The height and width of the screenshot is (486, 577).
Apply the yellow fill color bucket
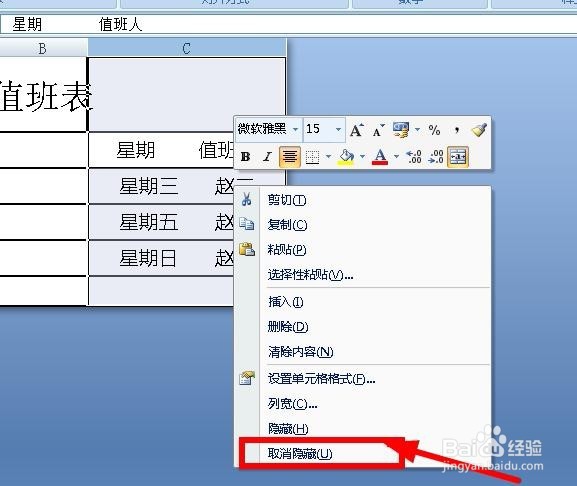[x=346, y=157]
